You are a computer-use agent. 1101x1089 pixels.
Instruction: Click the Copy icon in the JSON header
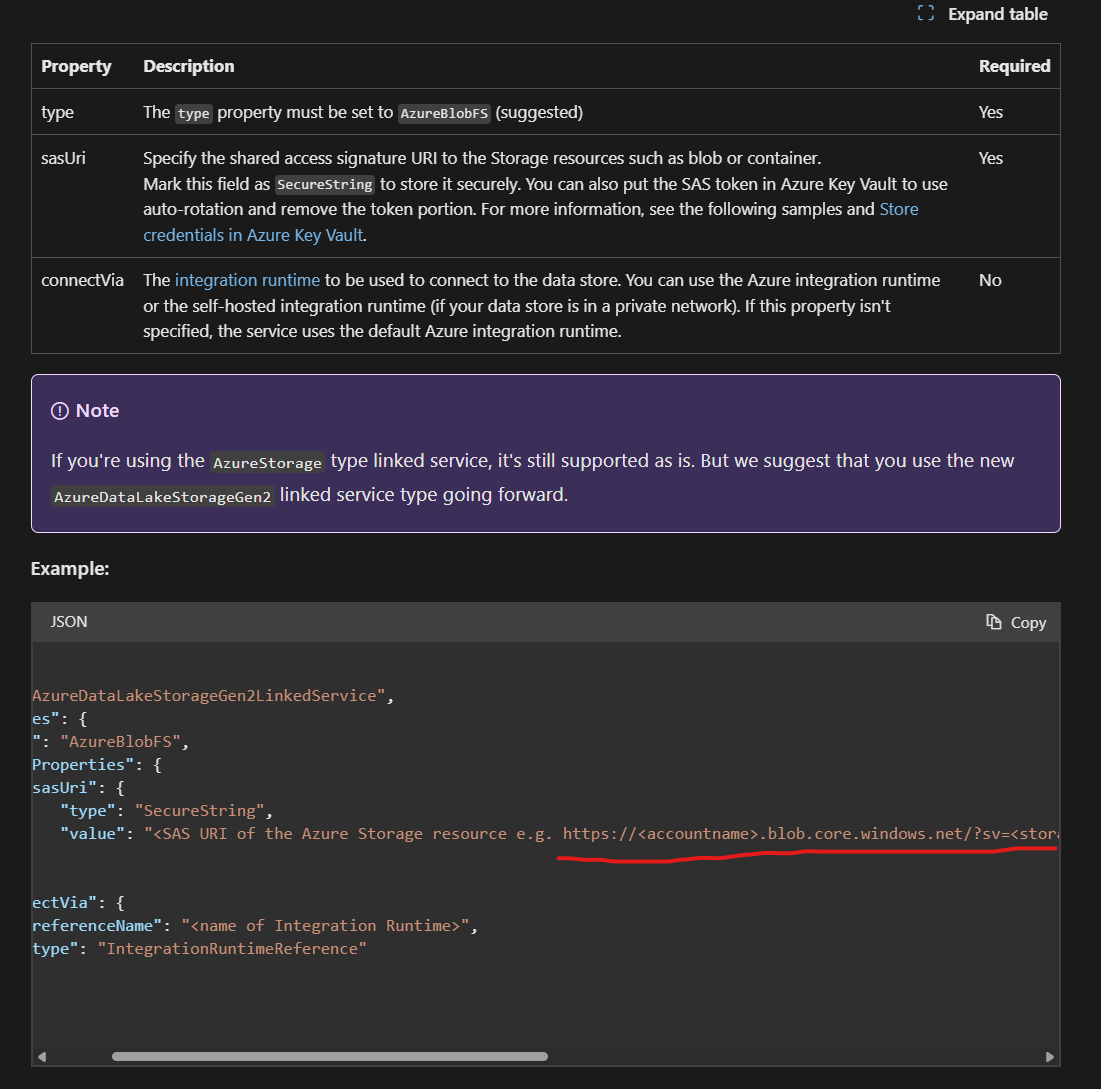994,622
